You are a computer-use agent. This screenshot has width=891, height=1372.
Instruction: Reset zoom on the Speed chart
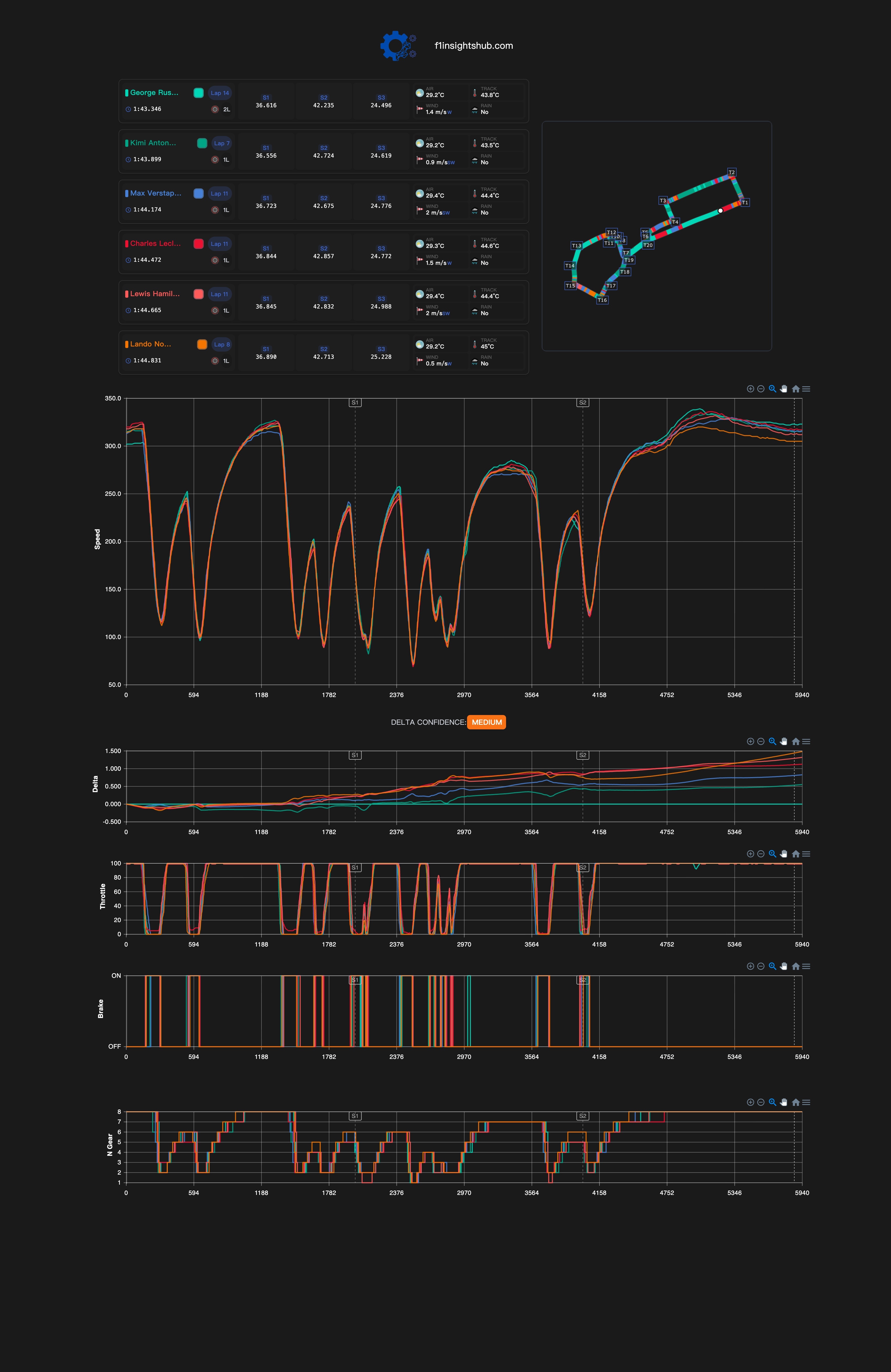coord(796,389)
